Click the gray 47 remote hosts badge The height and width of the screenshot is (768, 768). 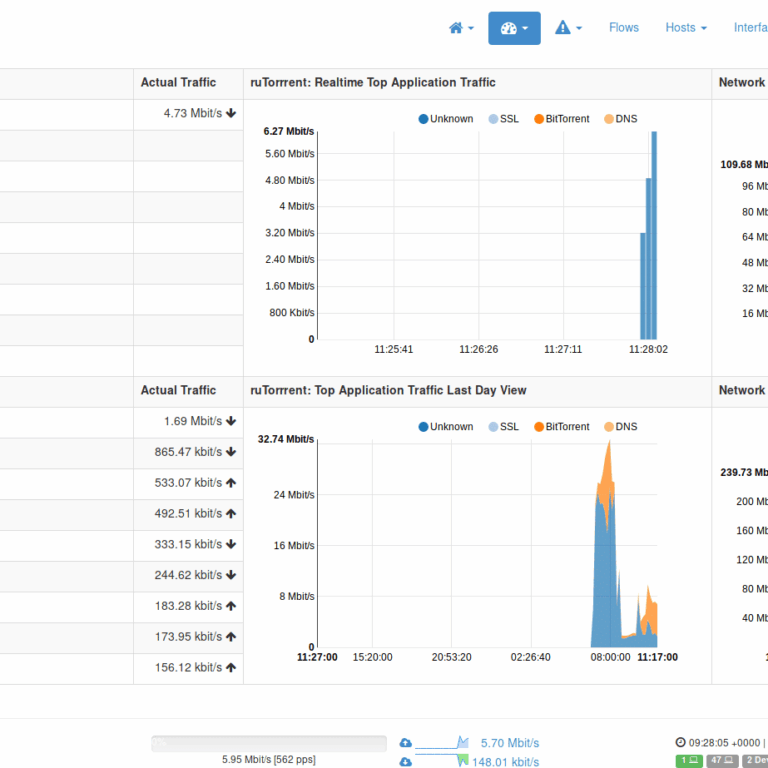coord(722,760)
